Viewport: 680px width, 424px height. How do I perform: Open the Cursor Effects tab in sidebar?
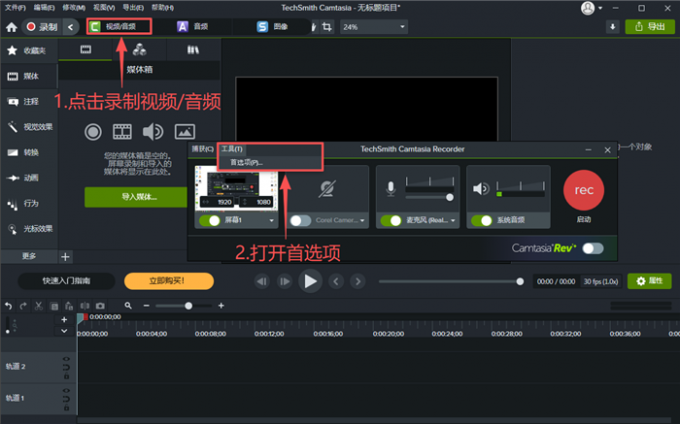29,228
